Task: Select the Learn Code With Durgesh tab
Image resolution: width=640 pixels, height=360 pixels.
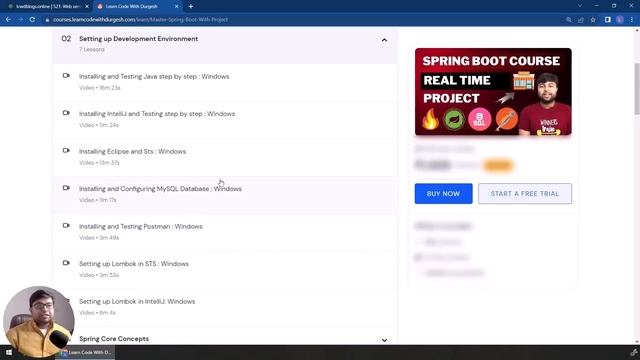Action: click(x=138, y=7)
